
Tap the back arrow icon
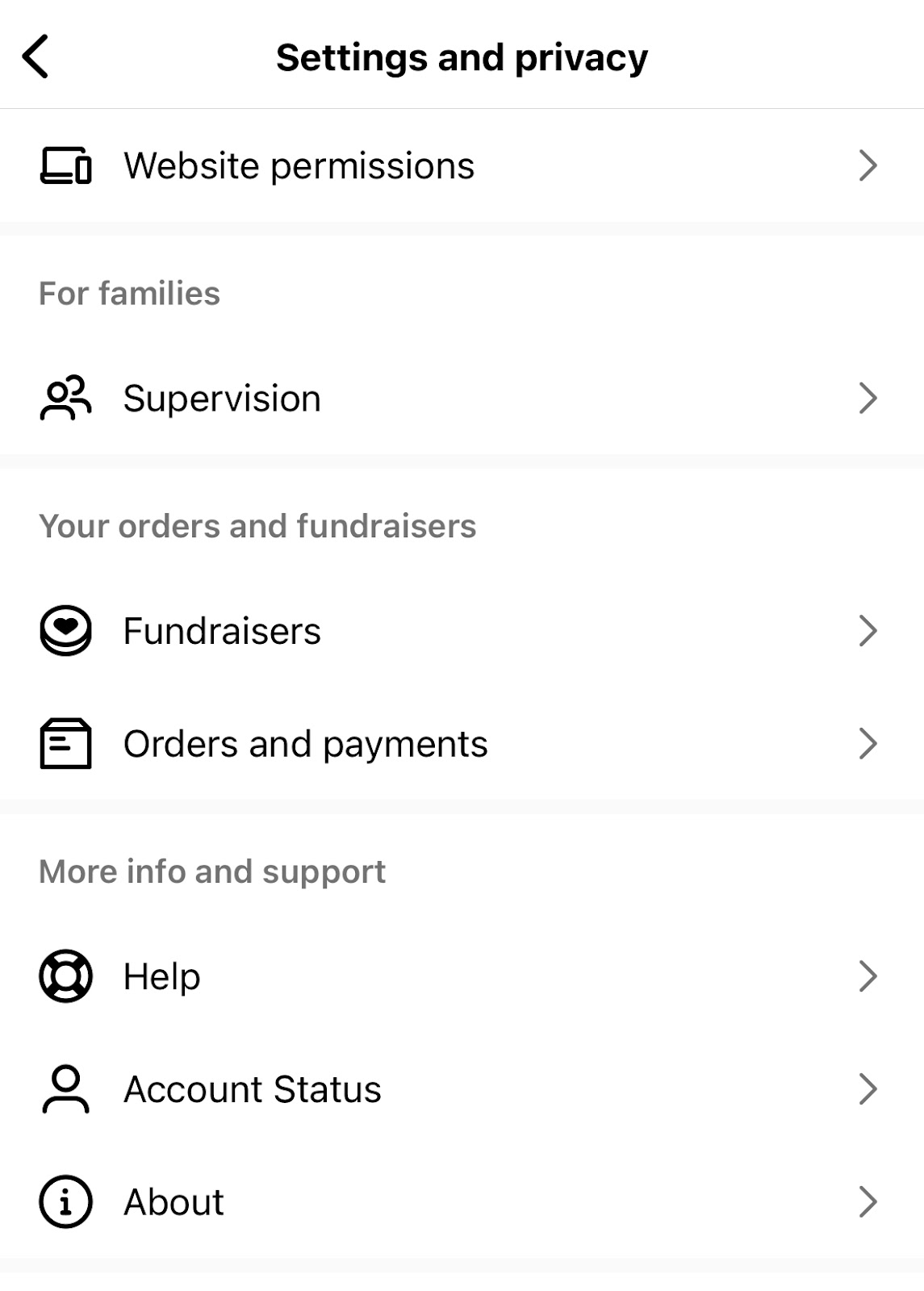(36, 56)
